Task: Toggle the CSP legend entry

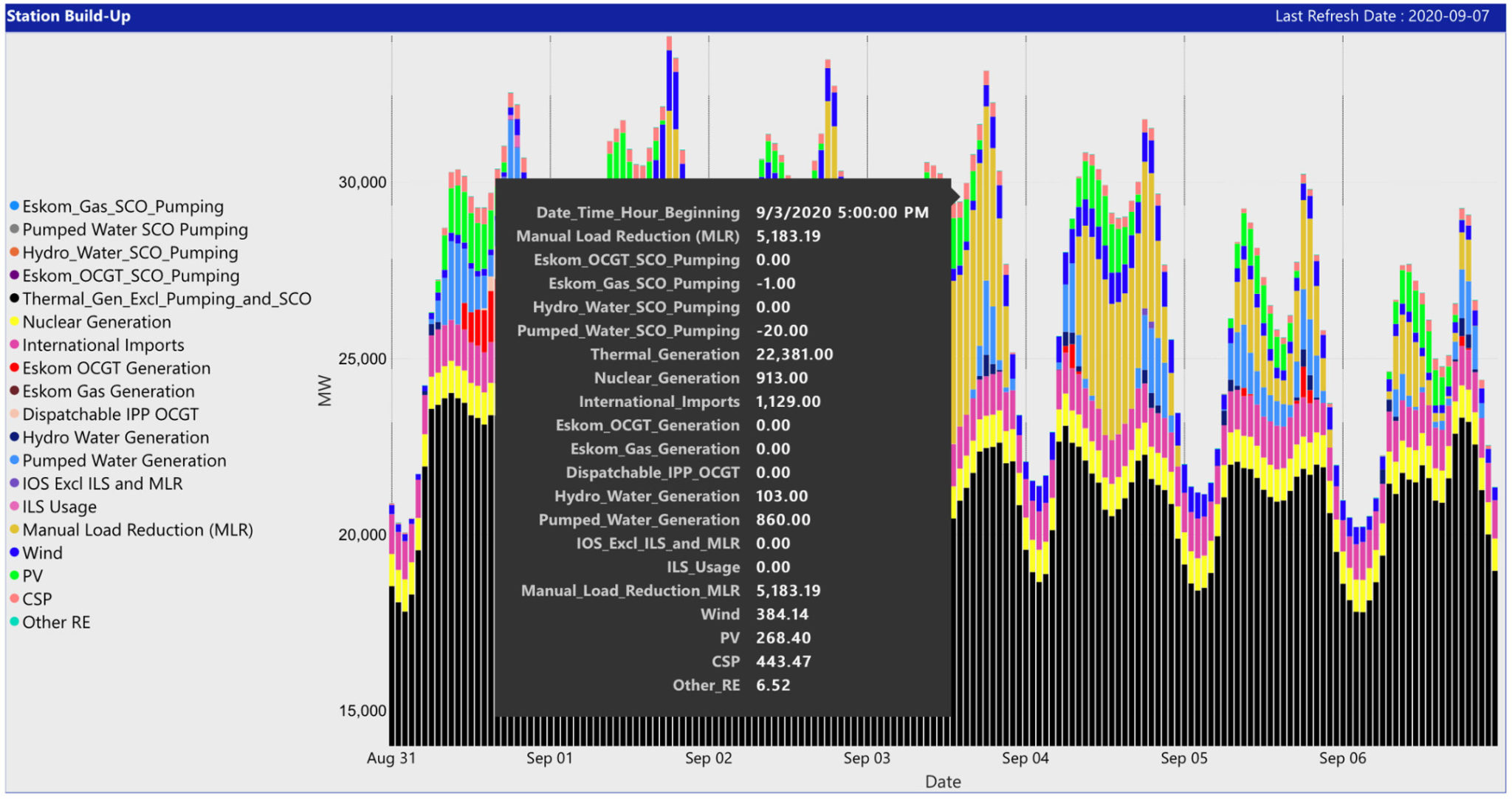Action: tap(37, 599)
